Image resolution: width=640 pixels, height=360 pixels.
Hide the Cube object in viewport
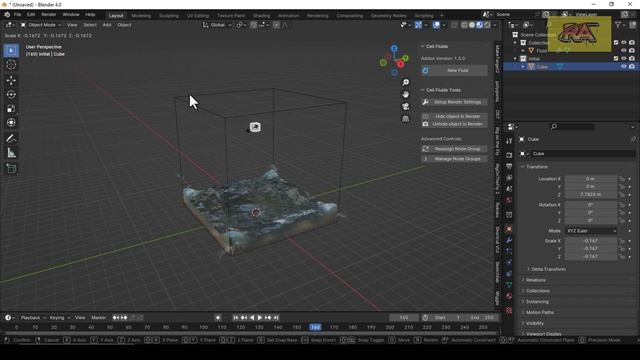pos(624,67)
